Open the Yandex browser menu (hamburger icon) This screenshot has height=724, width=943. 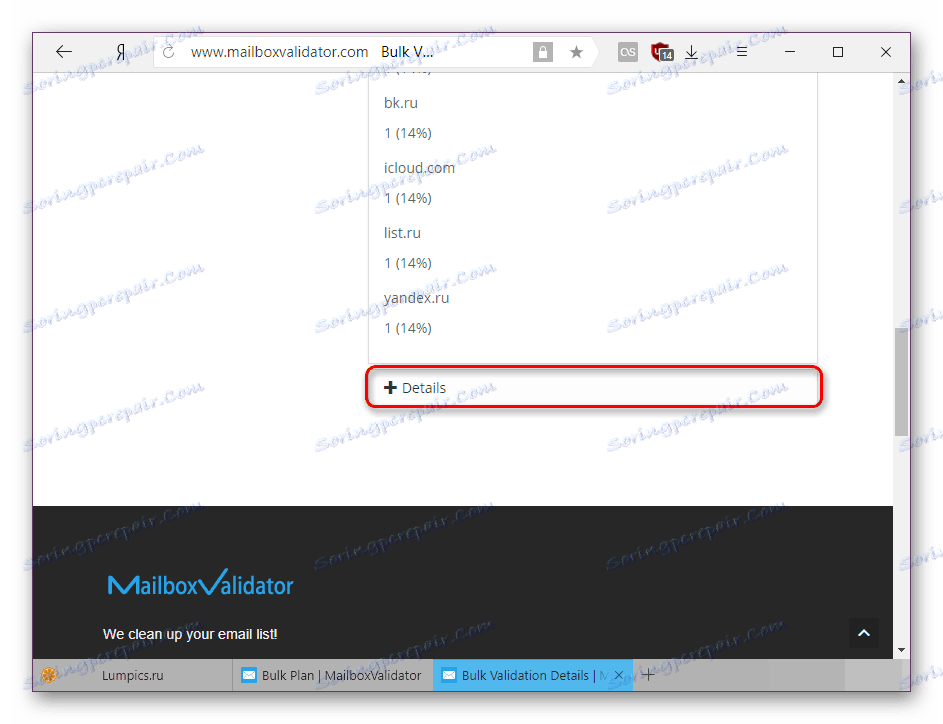(x=740, y=51)
